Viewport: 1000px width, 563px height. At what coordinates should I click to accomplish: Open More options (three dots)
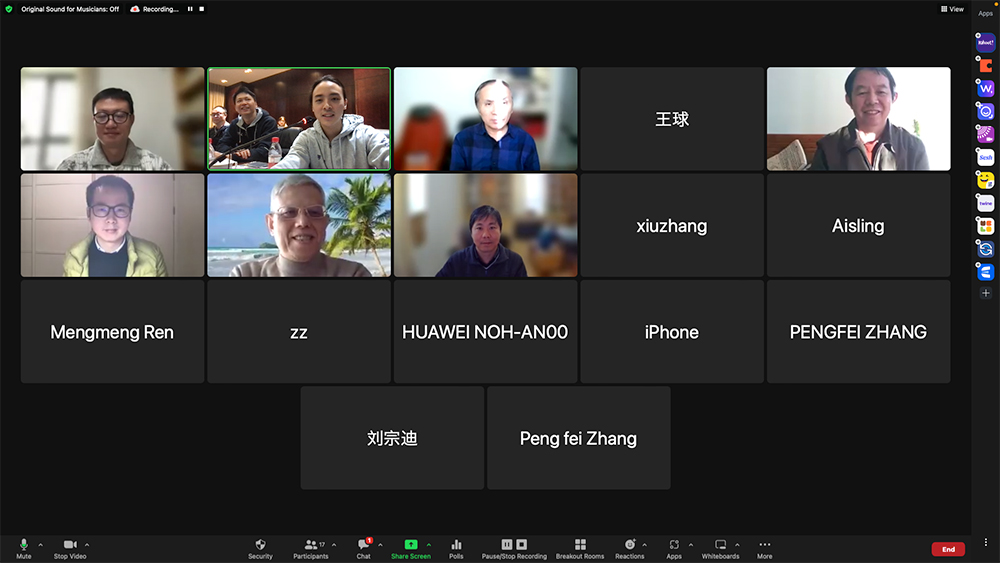click(765, 548)
